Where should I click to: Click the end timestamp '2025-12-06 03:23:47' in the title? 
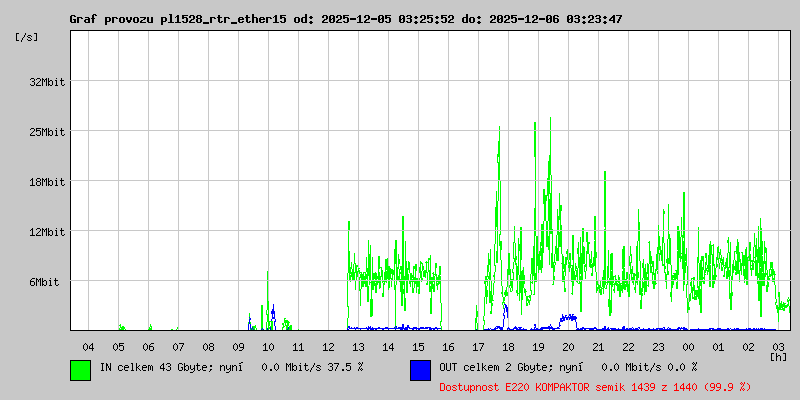554,19
